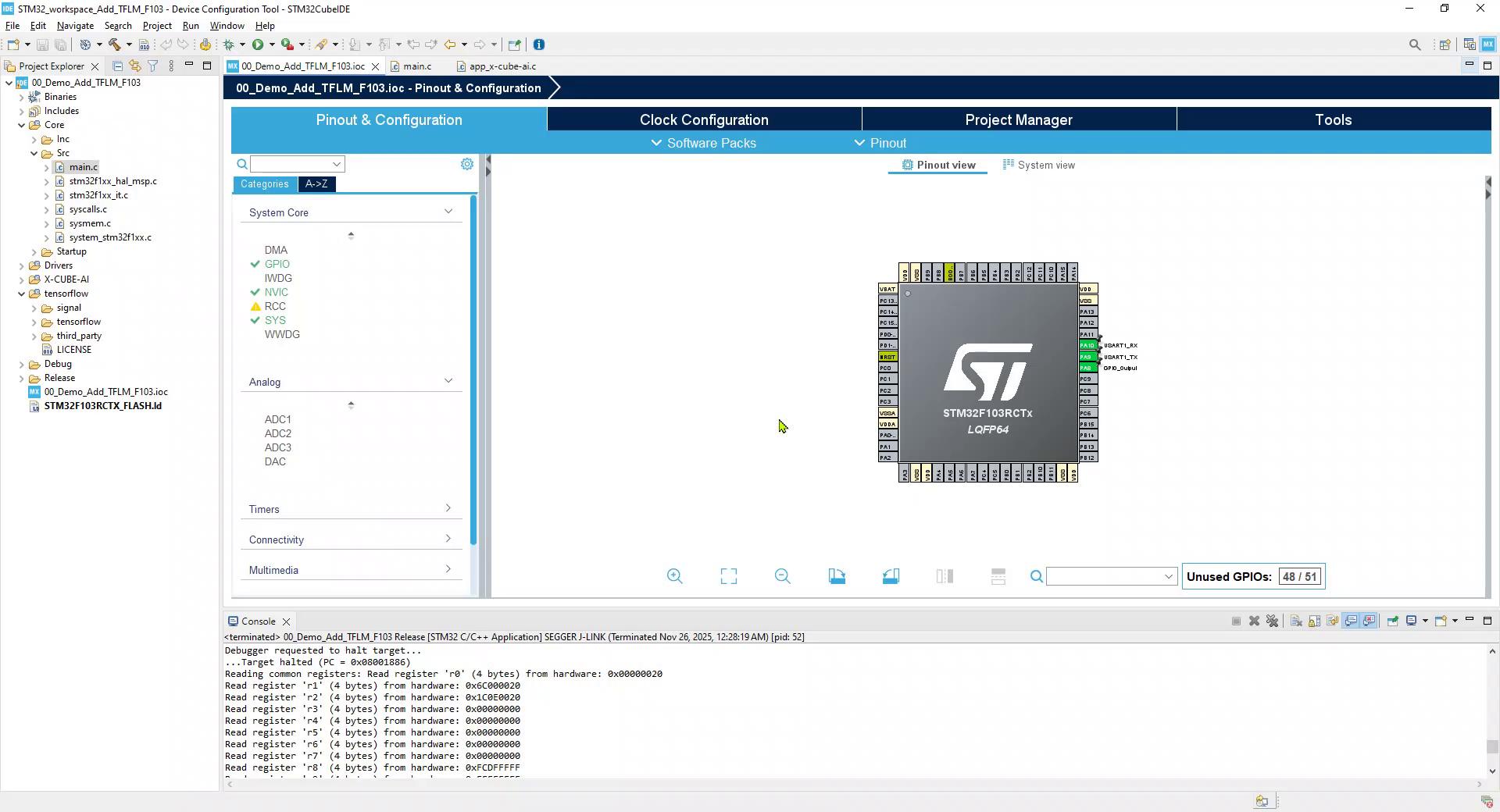This screenshot has height=812, width=1500.
Task: Toggle Link with Editor in Project Explorer
Action: [x=135, y=66]
